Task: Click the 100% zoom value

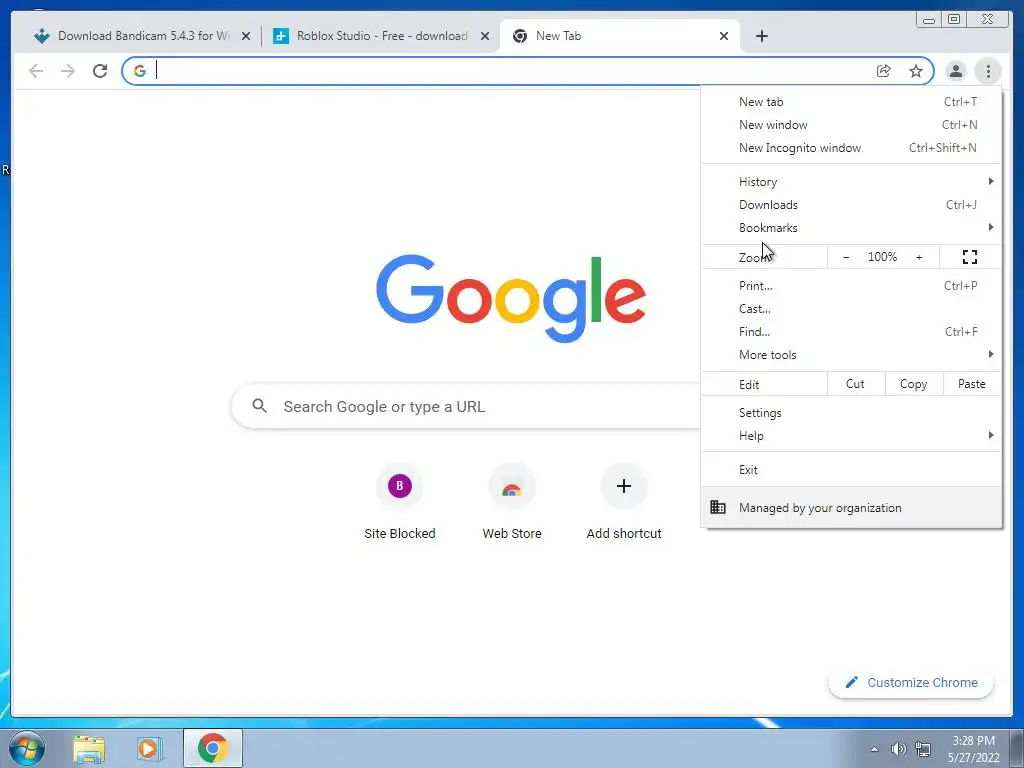Action: point(882,257)
